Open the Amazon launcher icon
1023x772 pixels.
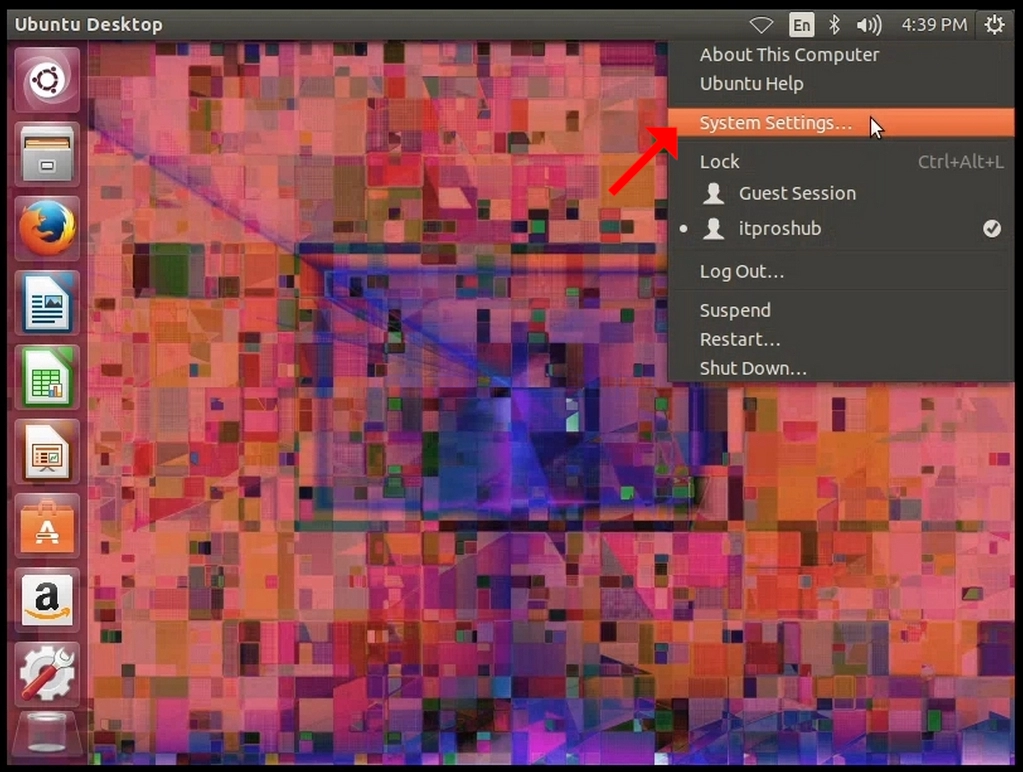point(47,601)
